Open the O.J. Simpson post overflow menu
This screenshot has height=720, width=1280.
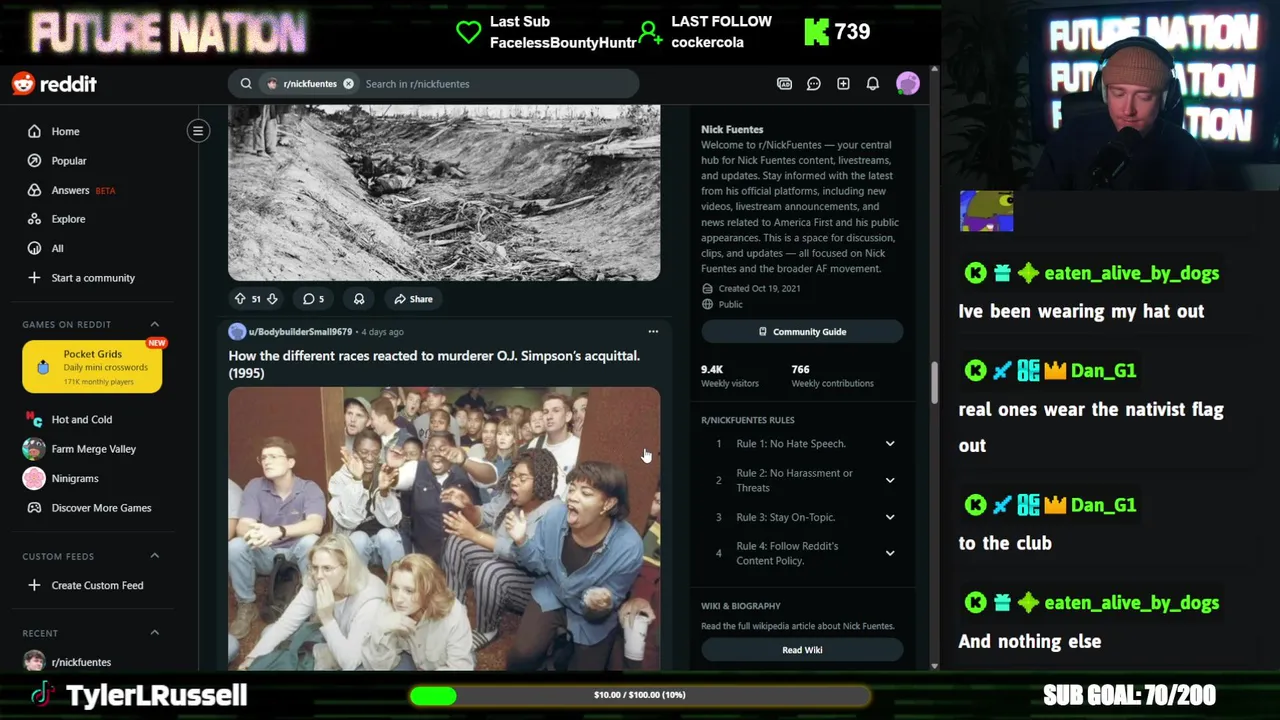click(x=653, y=332)
